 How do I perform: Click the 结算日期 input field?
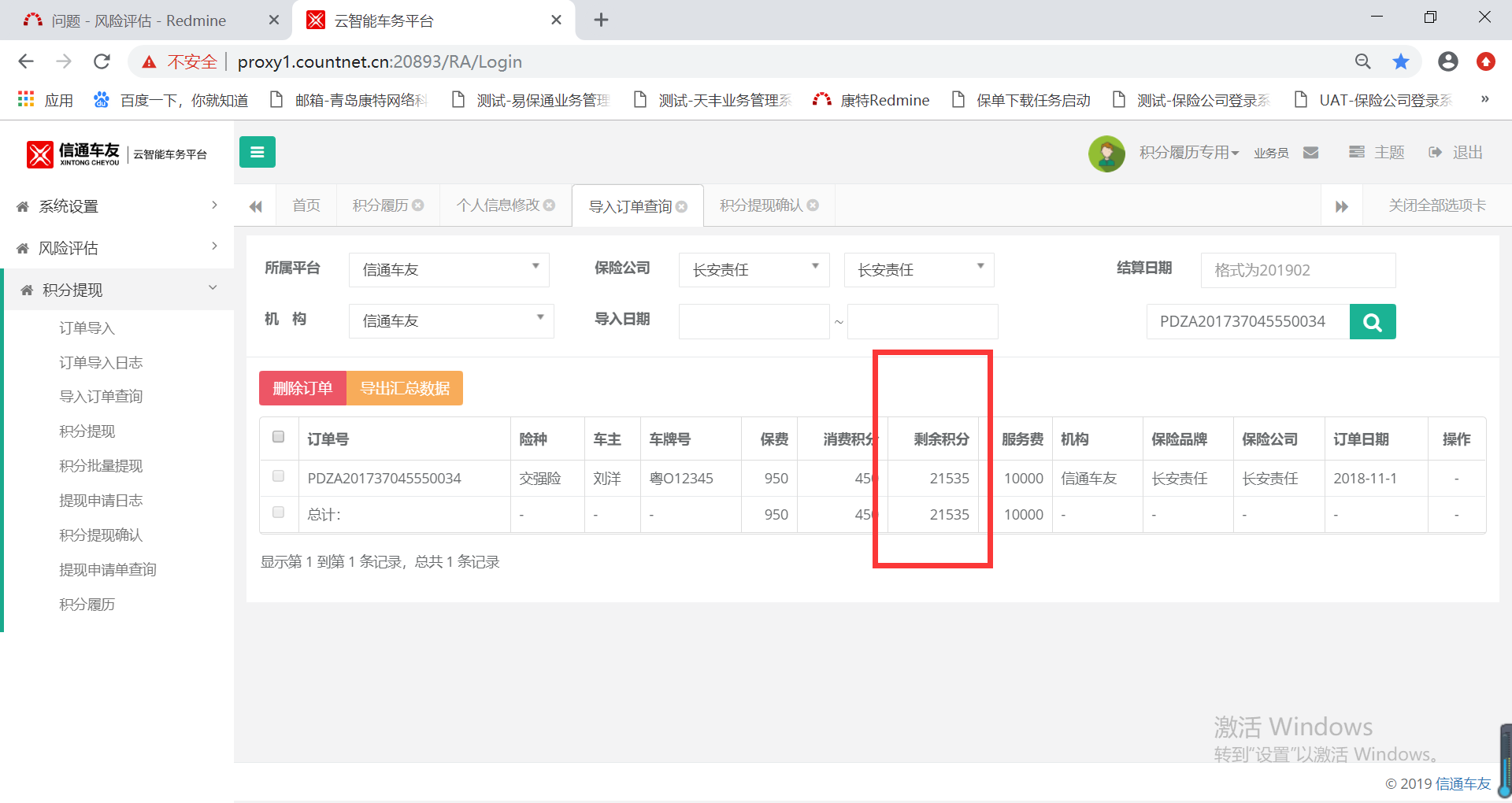coord(1297,270)
